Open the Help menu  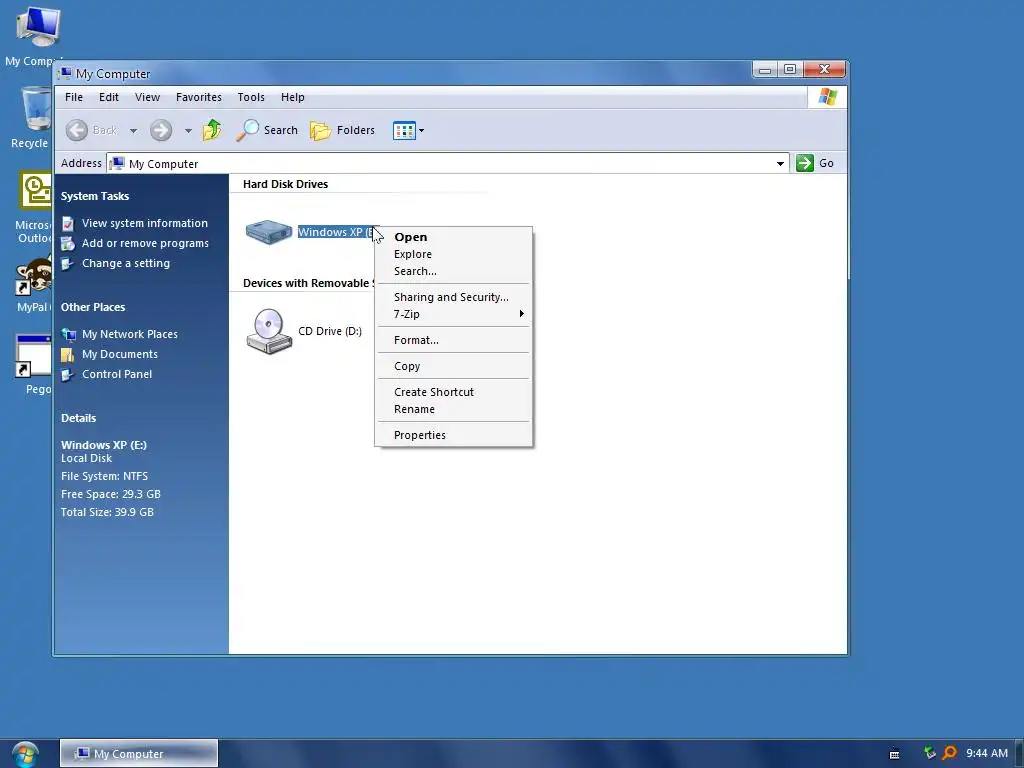[x=293, y=97]
